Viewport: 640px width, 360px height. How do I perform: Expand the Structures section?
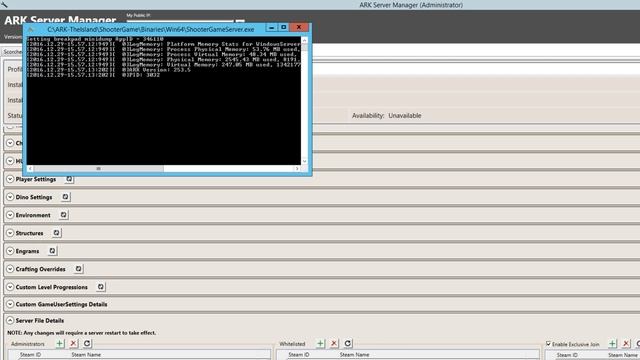(x=10, y=233)
